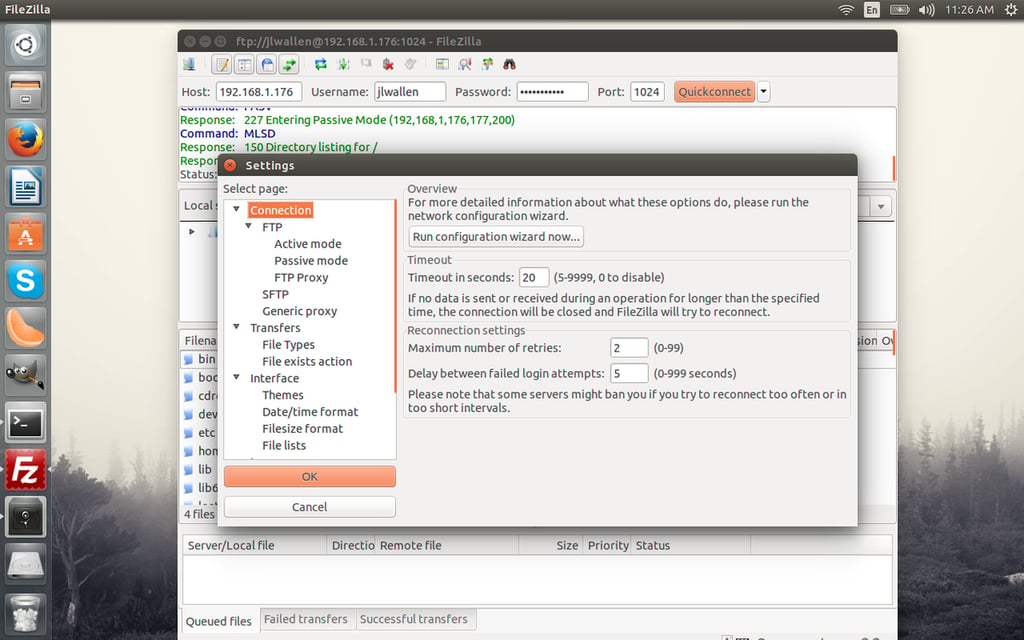Select the Filesize format page
Viewport: 1024px width, 640px height.
(x=302, y=429)
